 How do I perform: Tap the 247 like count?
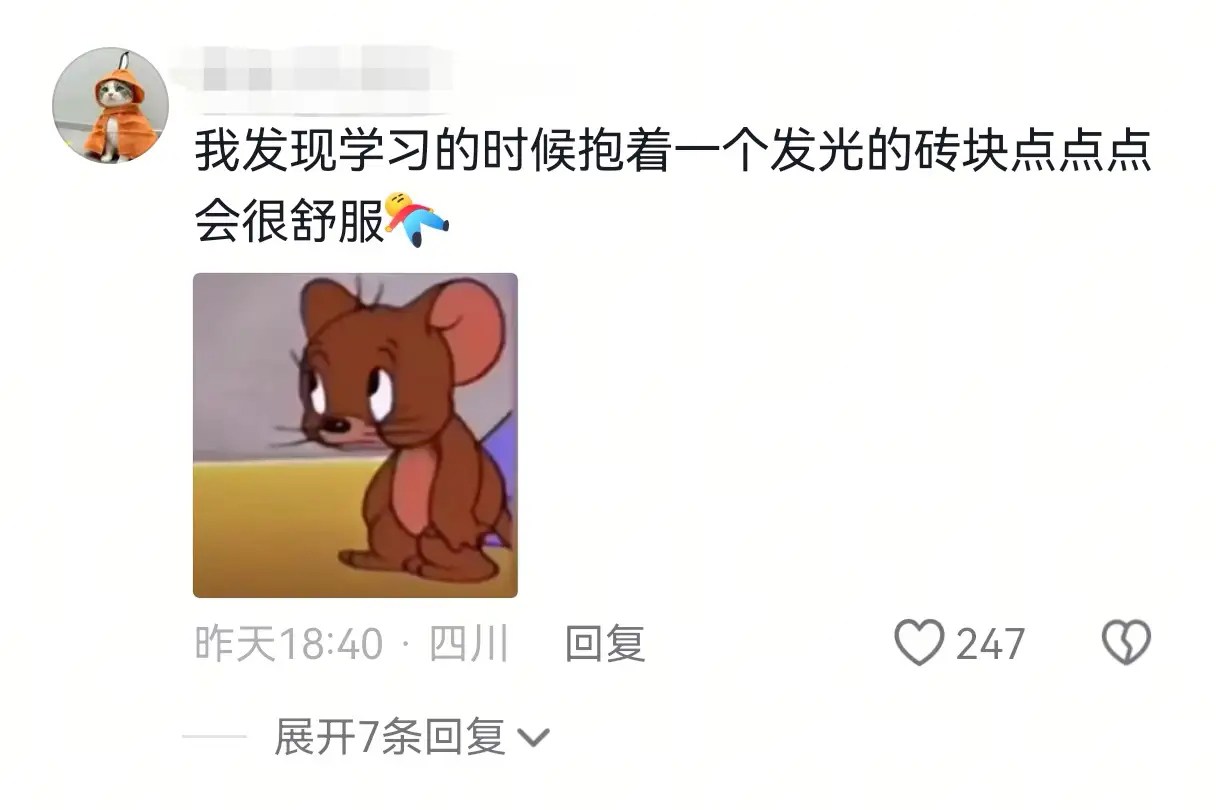click(990, 644)
